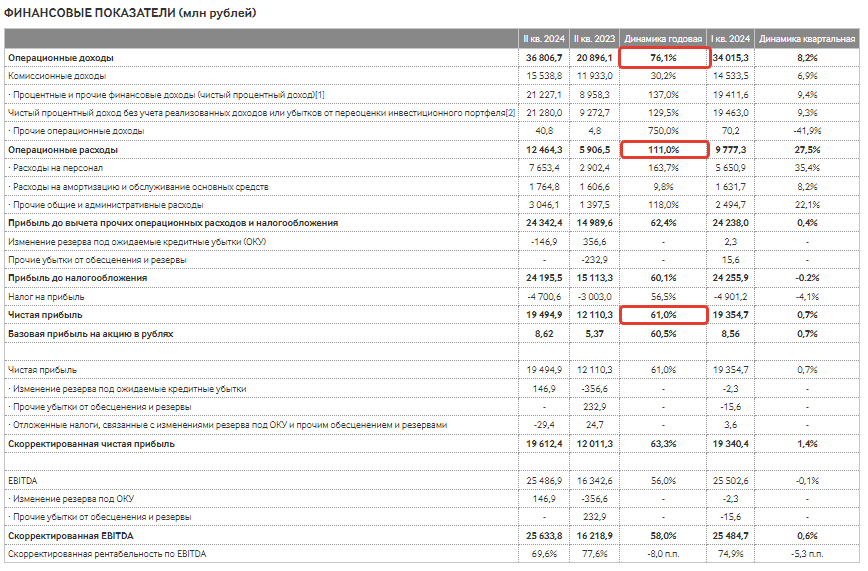Select the value 24 342,4
This screenshot has width=868, height=571.
coord(544,223)
